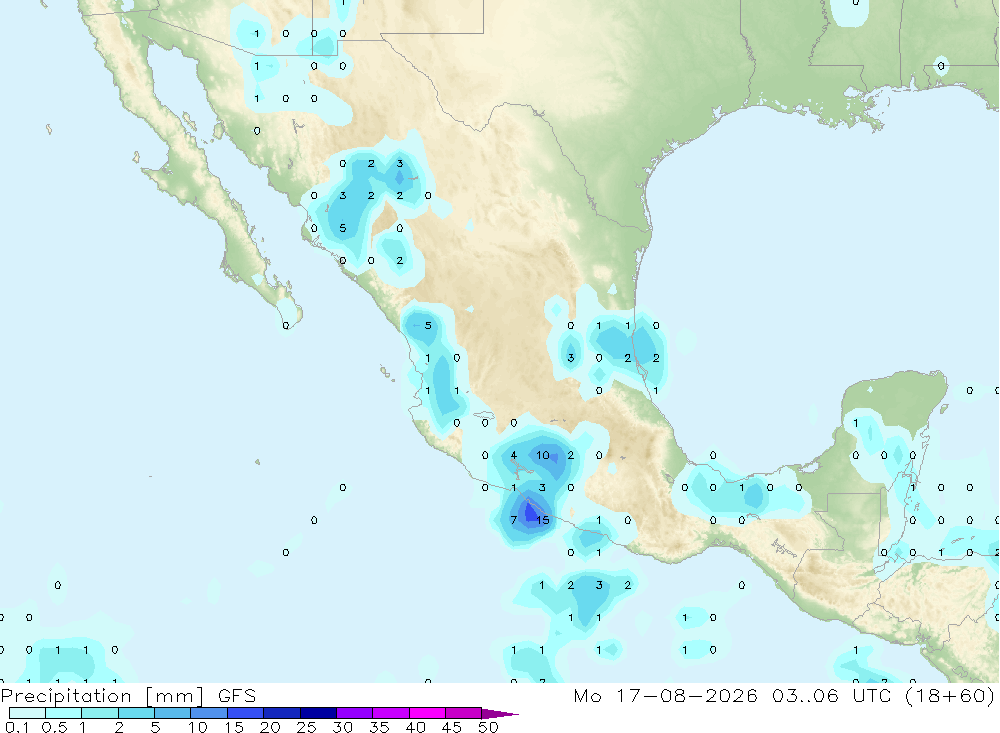Screen dimensions: 1000x733
Task: Click legend tick label '40'
Action: (x=415, y=727)
